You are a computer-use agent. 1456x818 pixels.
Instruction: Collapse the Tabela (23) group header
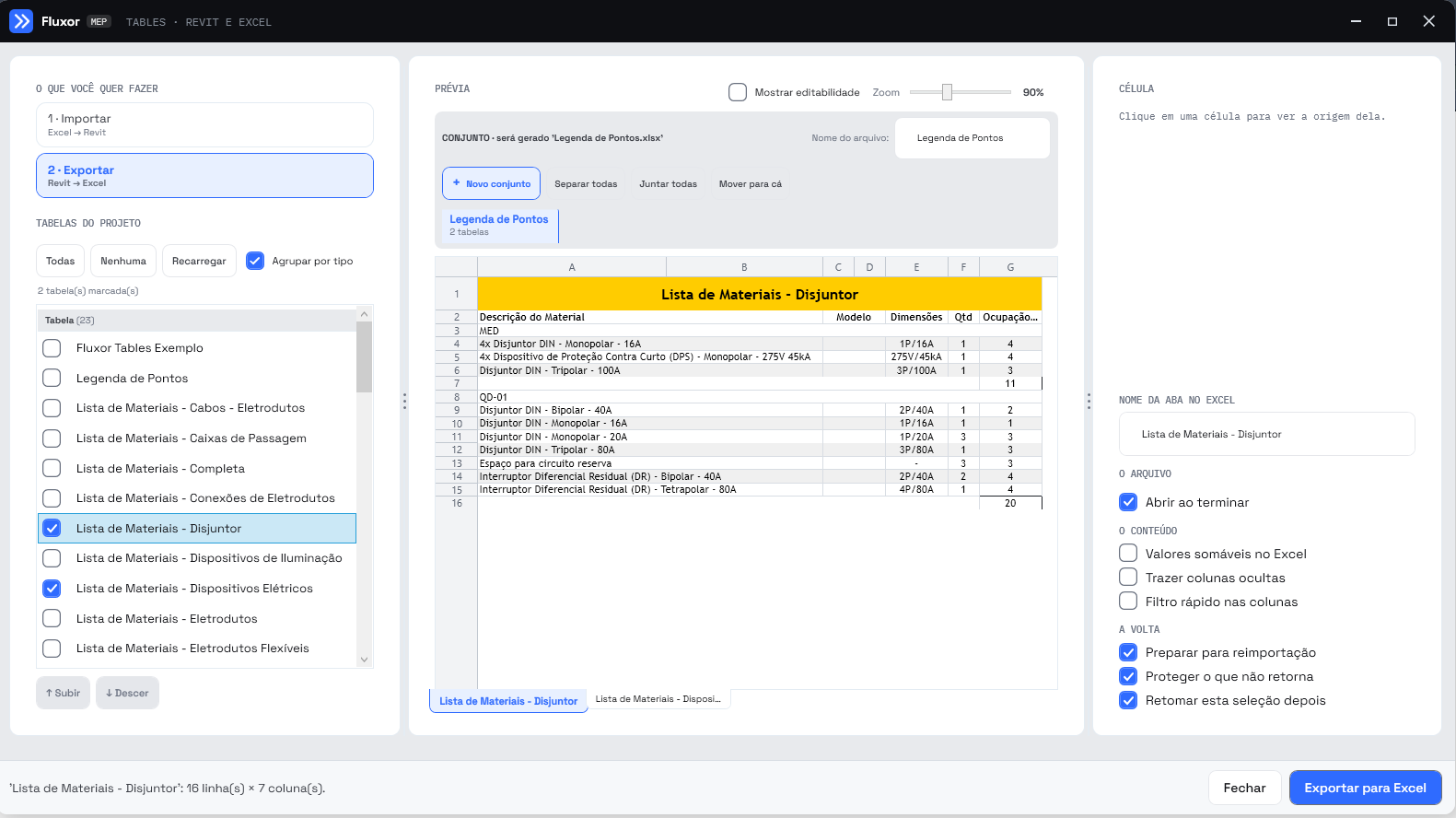click(196, 321)
